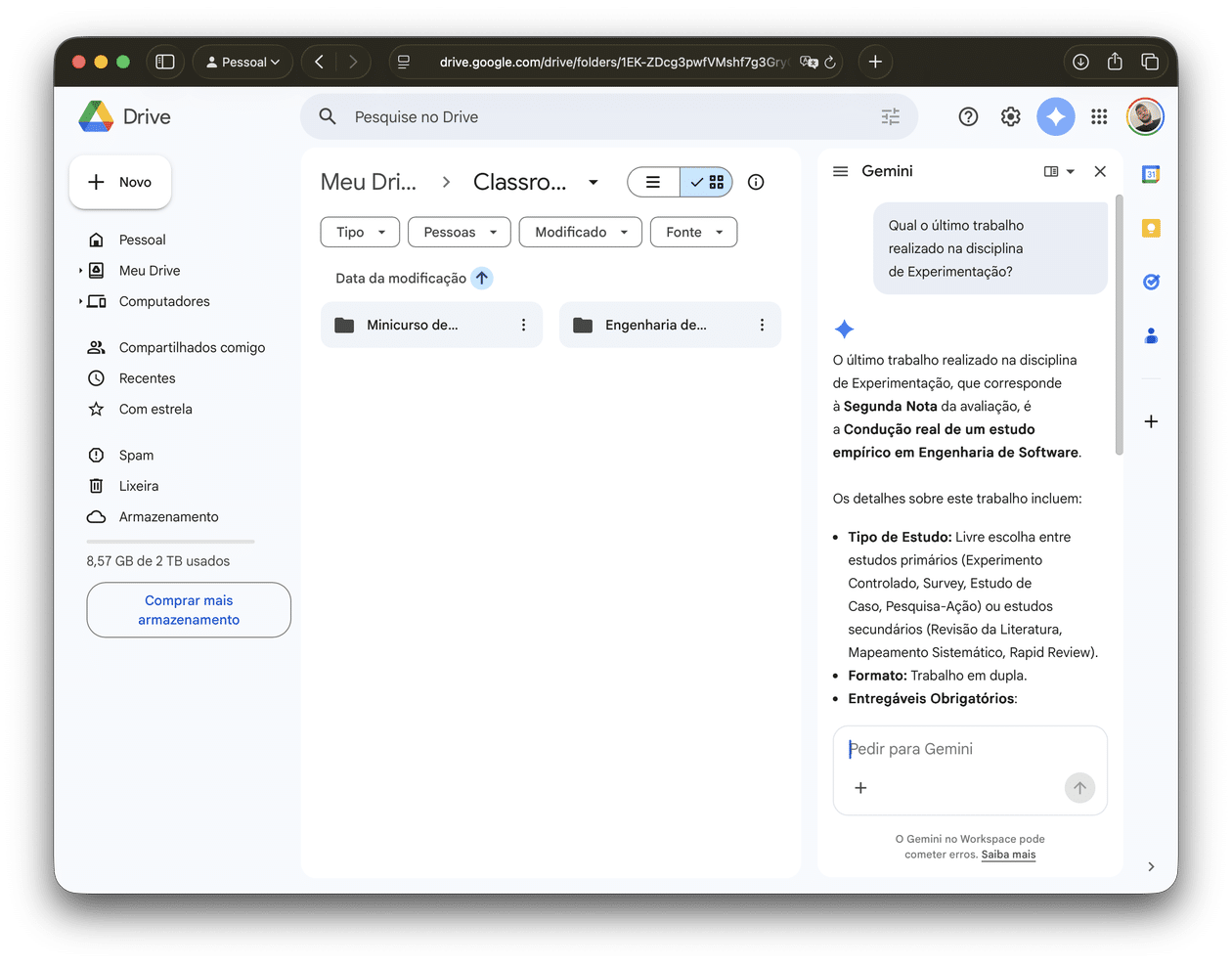Viewport: 1232px width, 965px height.
Task: Open the Modificado filter dropdown
Action: 580,232
